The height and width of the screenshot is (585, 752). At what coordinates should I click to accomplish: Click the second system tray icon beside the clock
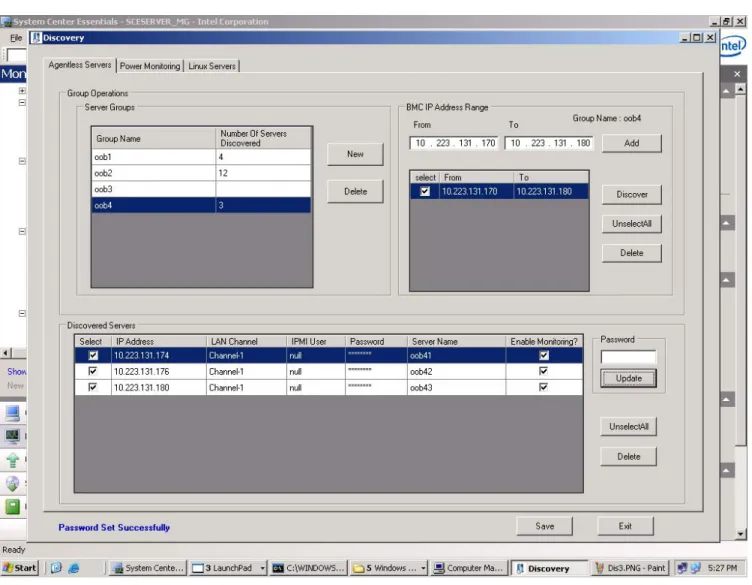695,568
